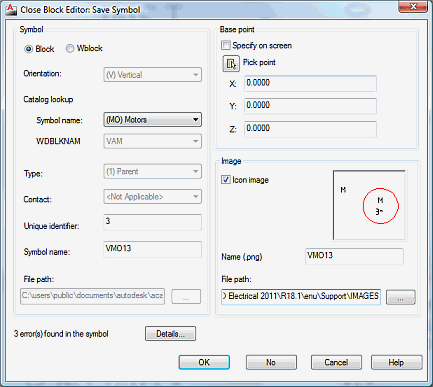
Task: Click the browse button next to Symbol file path
Action: tap(186, 296)
